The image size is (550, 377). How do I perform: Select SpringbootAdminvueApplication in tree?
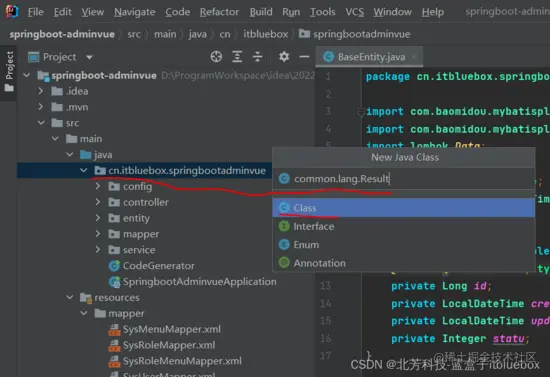[x=200, y=282]
